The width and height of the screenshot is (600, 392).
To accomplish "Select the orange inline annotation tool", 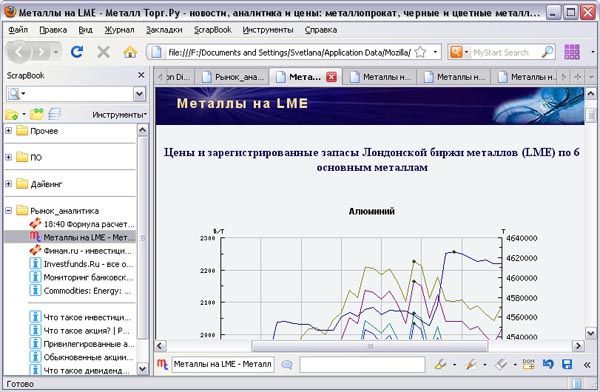I will (x=471, y=364).
